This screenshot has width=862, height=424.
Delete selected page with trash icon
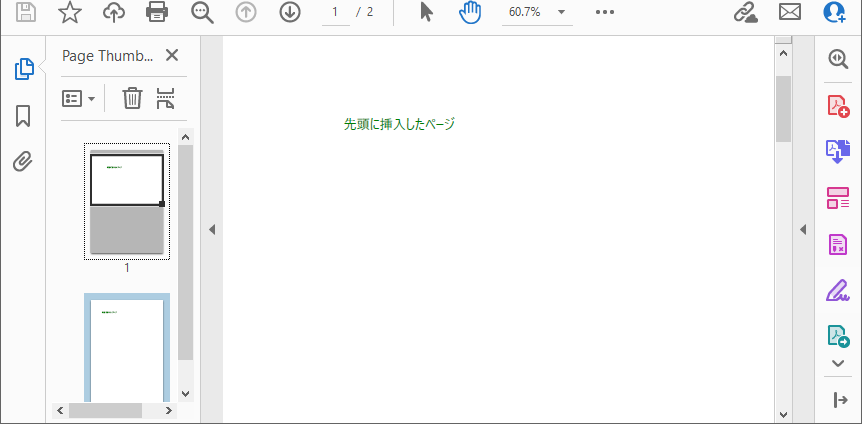pyautogui.click(x=132, y=98)
